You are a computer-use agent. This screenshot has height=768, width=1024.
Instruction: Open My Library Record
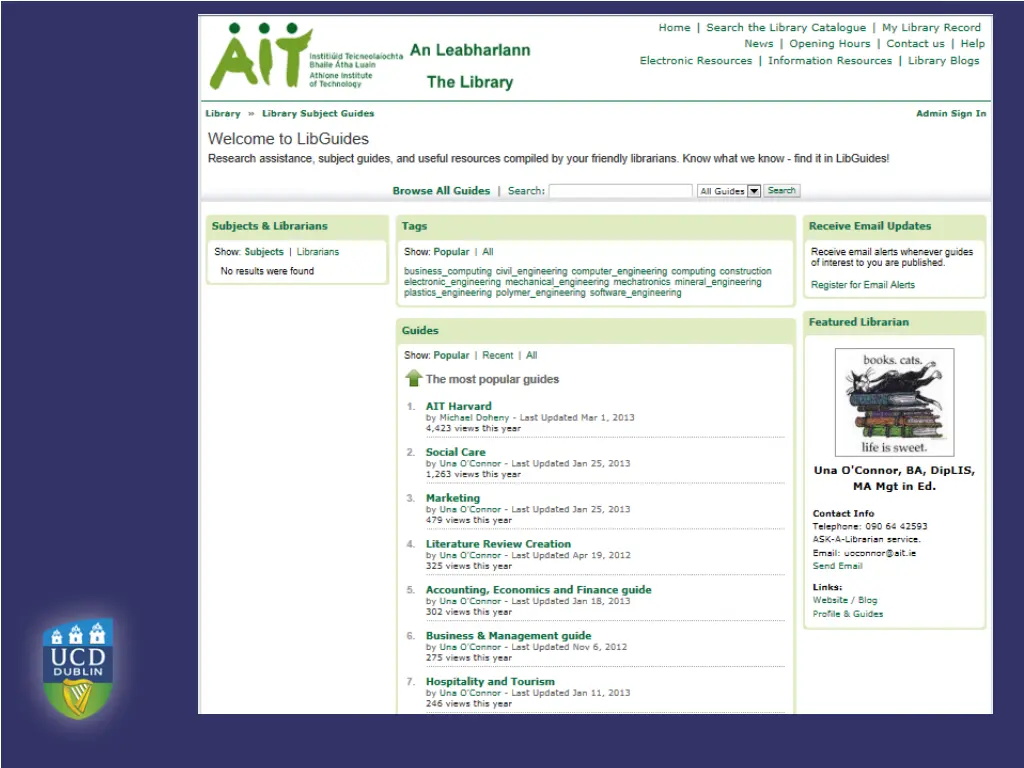coord(931,27)
